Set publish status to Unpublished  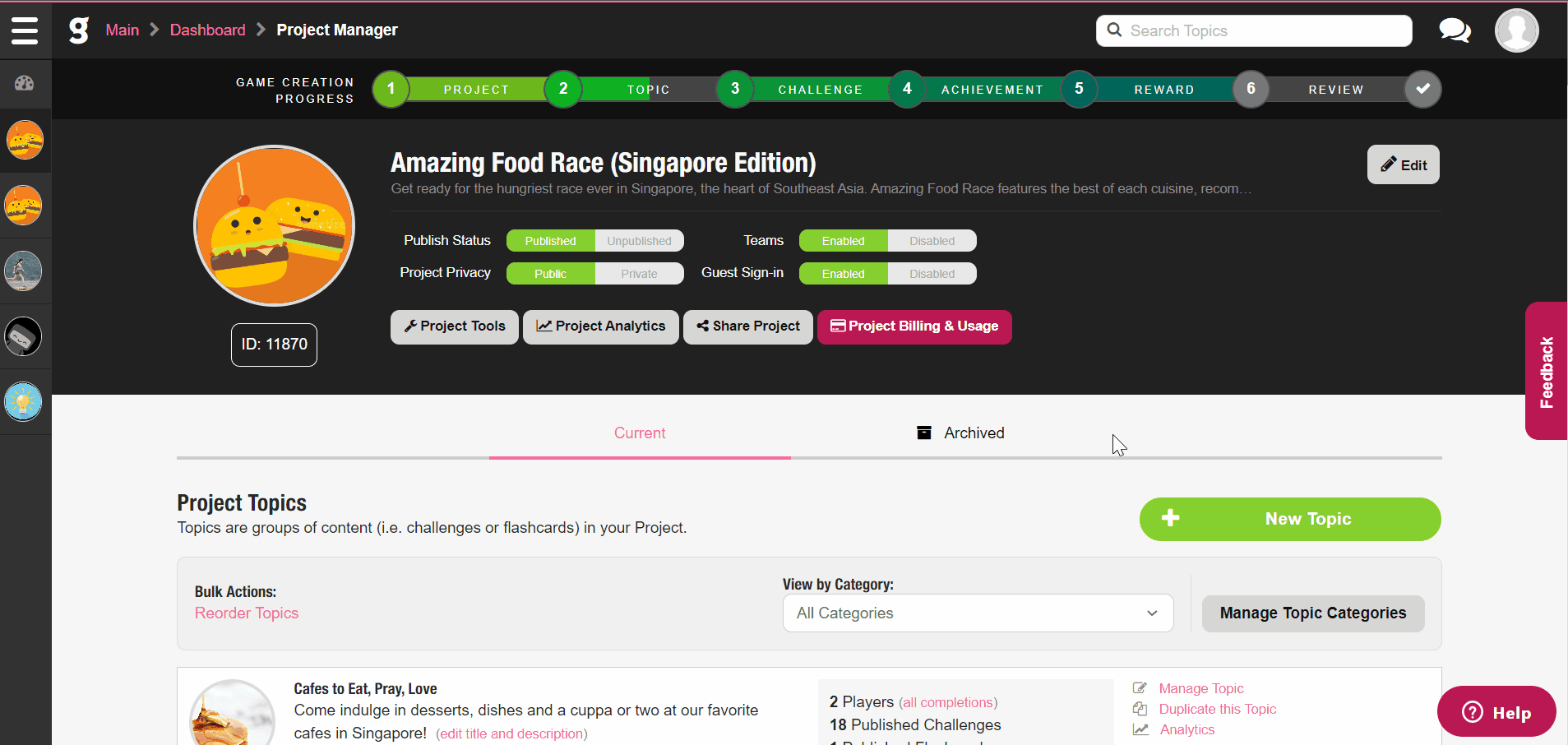pos(640,241)
